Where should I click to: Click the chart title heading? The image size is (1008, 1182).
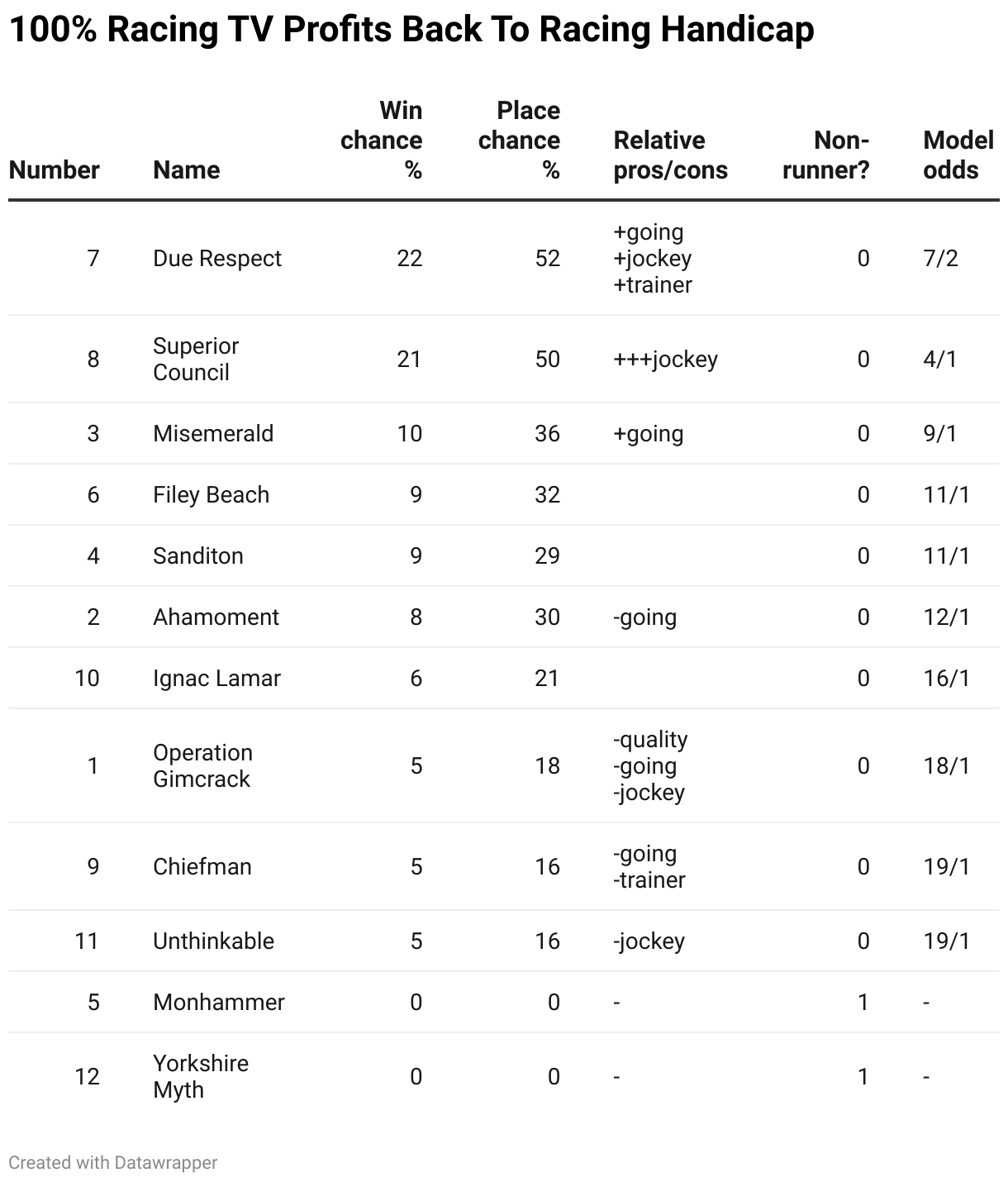pyautogui.click(x=411, y=30)
